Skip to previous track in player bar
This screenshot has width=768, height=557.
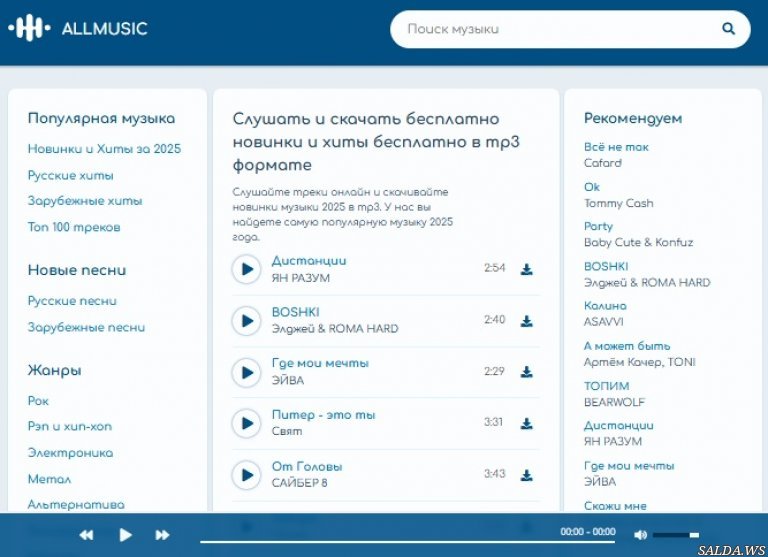click(x=86, y=535)
